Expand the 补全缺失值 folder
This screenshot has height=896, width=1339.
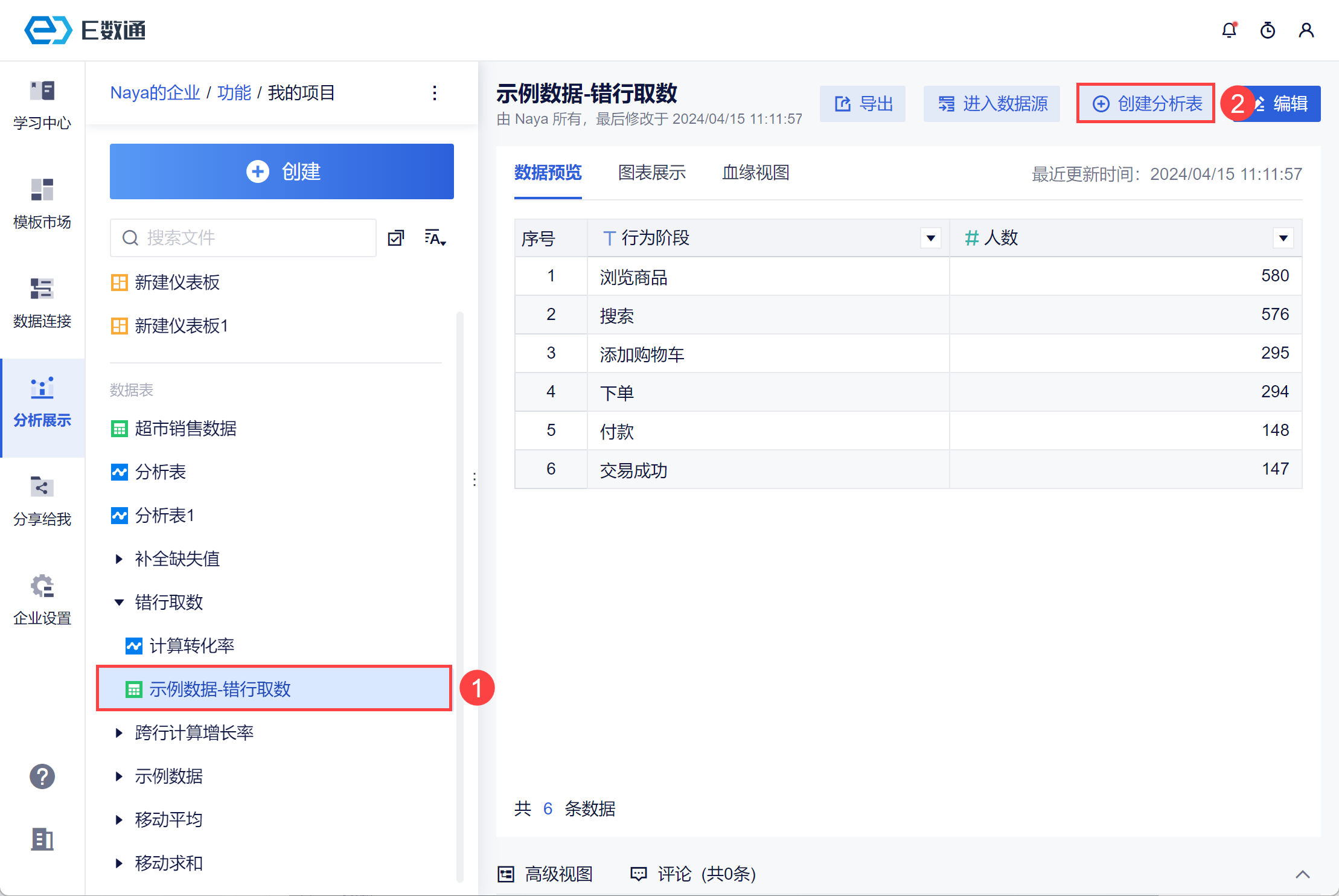pyautogui.click(x=119, y=559)
